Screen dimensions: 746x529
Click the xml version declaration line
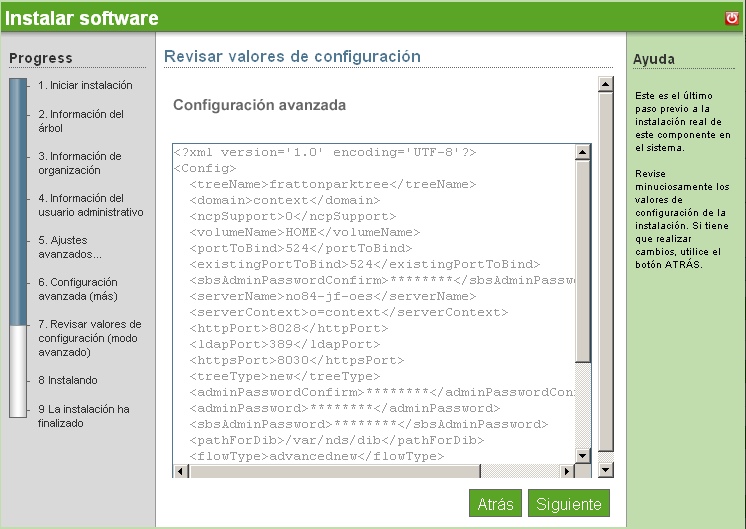pyautogui.click(x=325, y=152)
